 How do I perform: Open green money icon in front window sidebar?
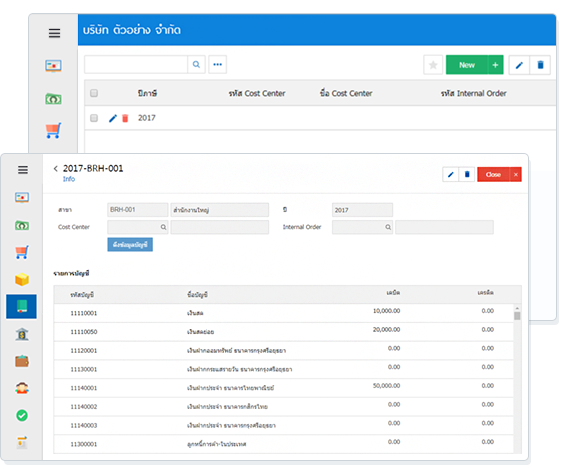[22, 226]
